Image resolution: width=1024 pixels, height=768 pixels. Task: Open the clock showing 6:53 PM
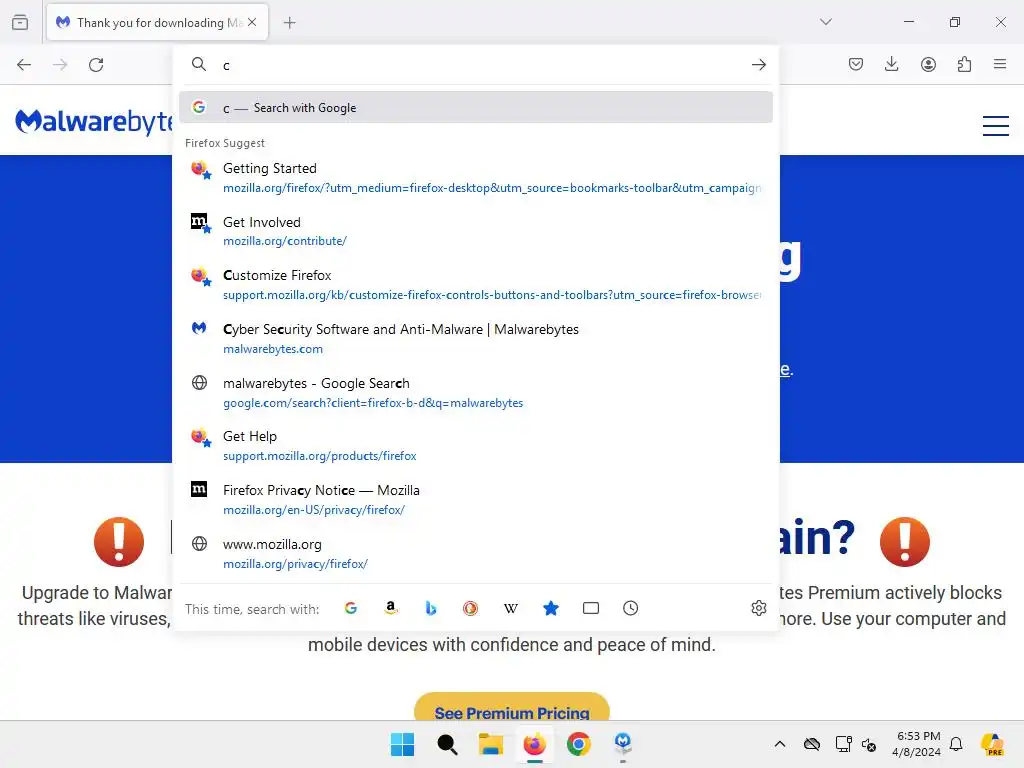tap(917, 744)
